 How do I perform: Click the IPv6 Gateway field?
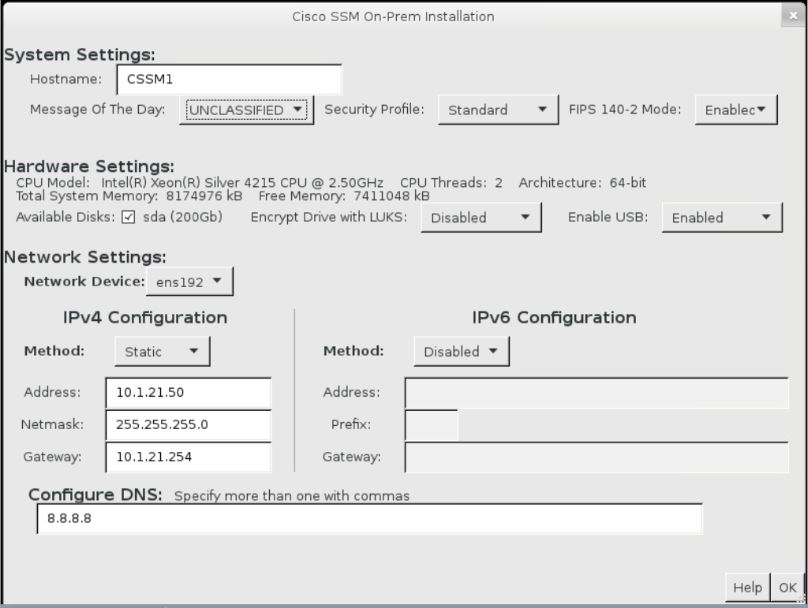pos(597,457)
